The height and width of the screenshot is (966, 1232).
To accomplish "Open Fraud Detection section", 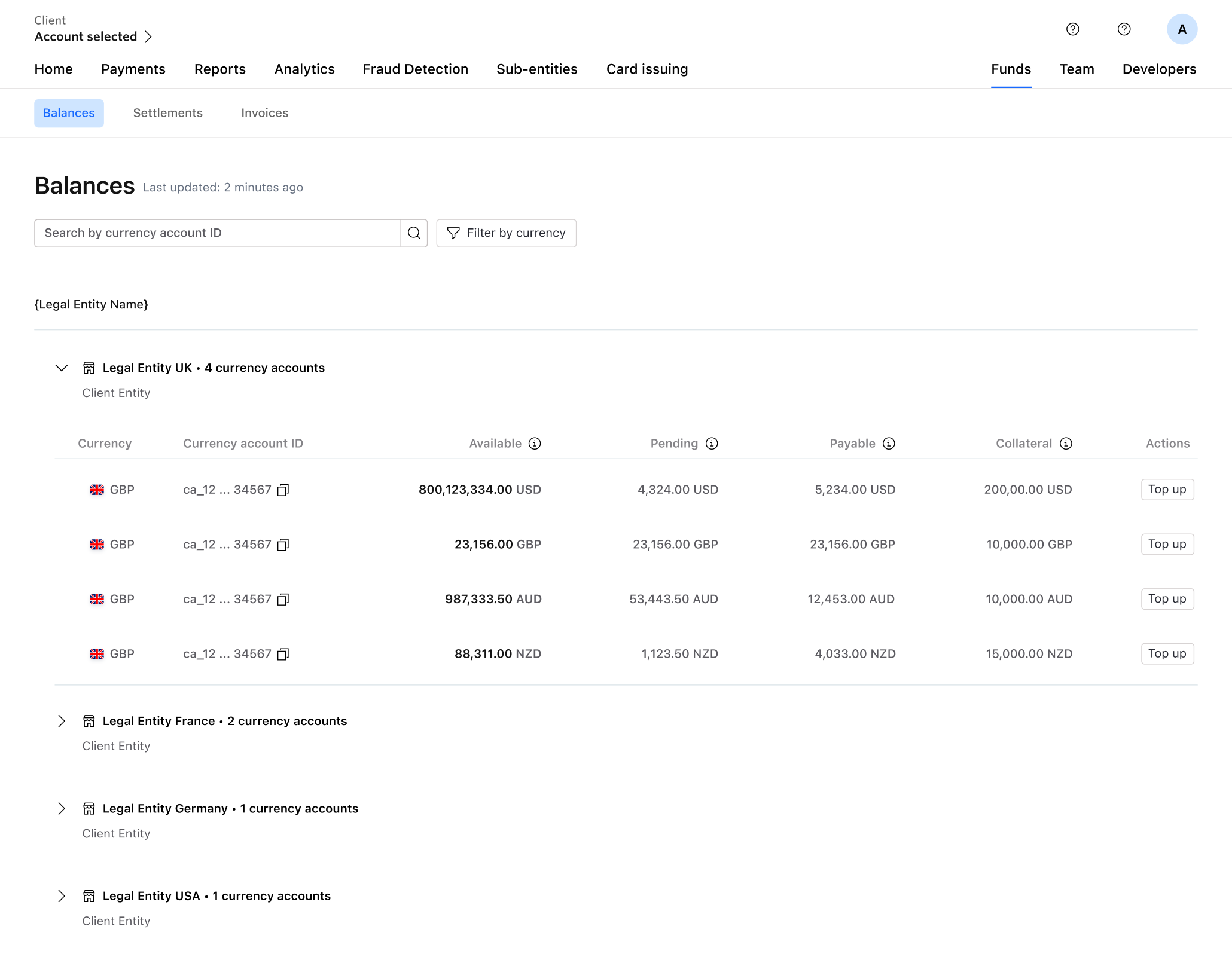I will 416,69.
